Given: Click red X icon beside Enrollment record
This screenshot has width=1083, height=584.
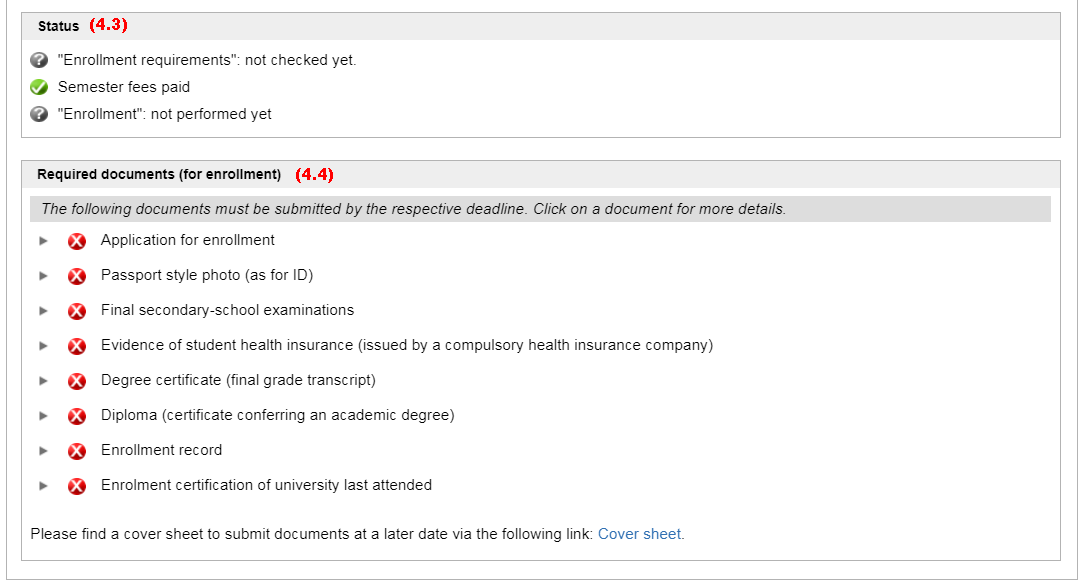Looking at the screenshot, I should coord(77,451).
